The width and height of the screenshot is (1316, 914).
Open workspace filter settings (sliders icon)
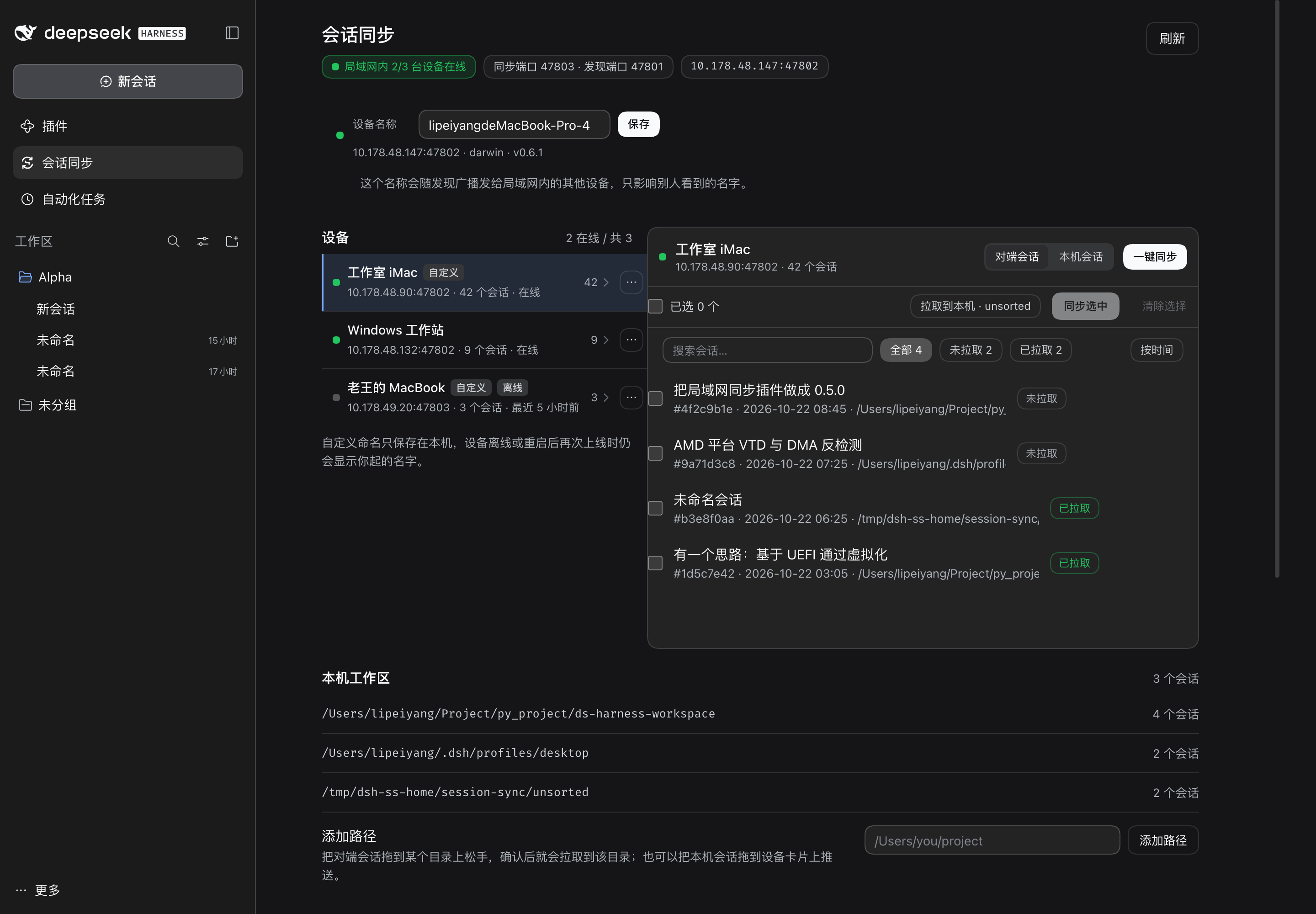tap(203, 241)
